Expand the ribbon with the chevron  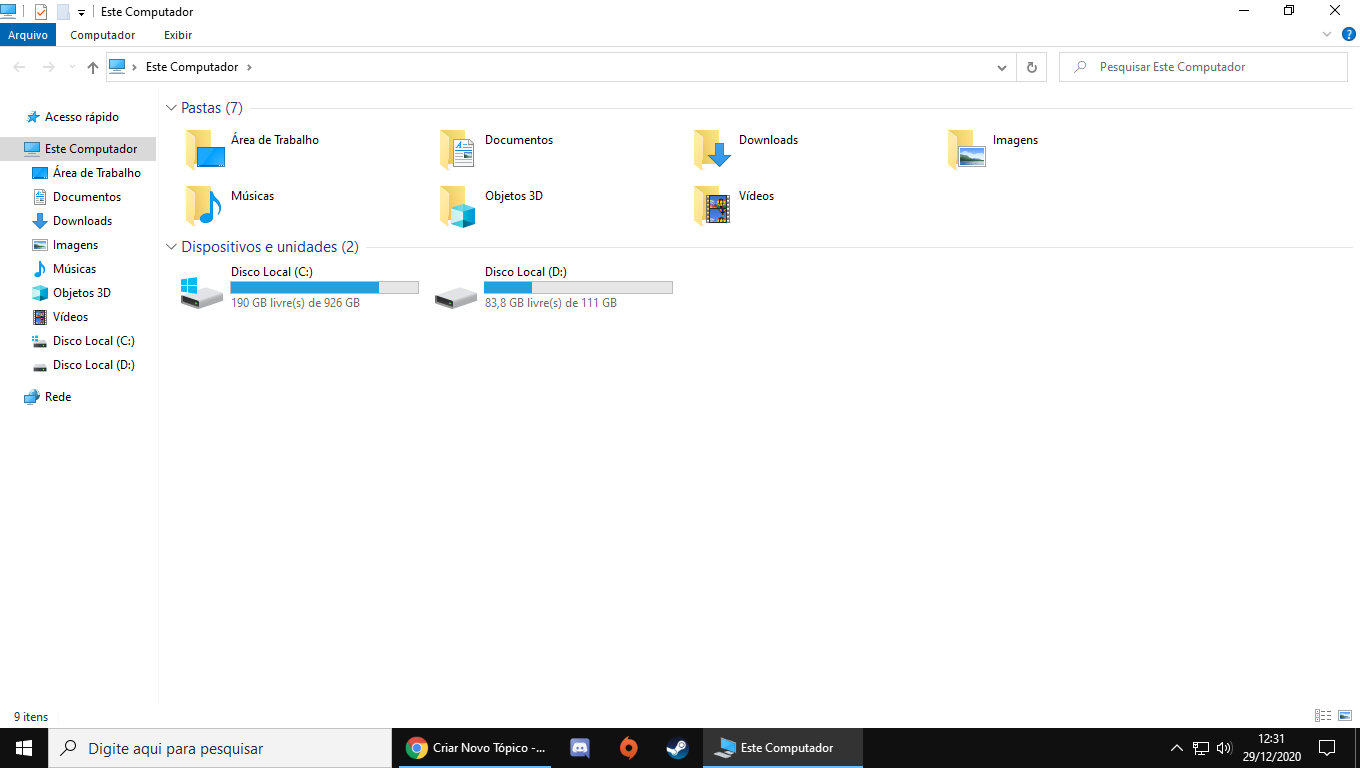click(x=1327, y=34)
